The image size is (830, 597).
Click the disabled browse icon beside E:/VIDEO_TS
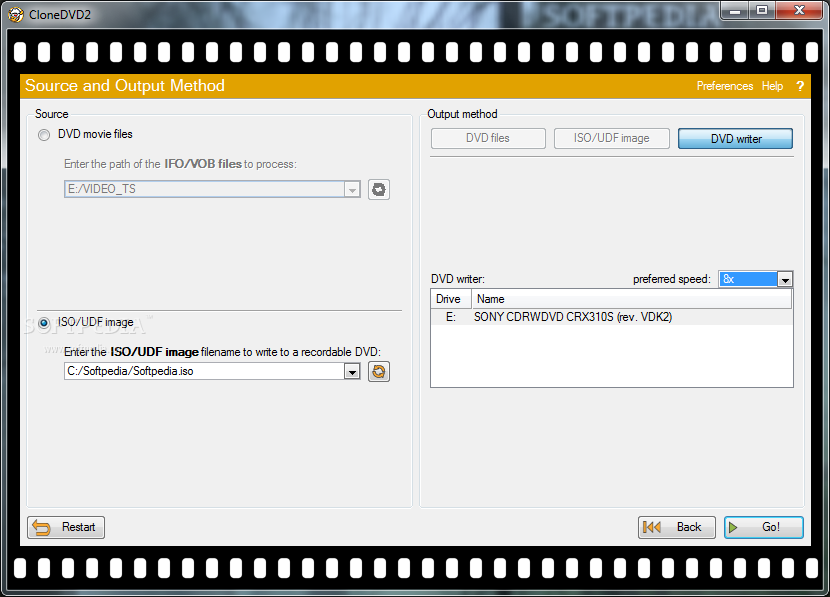tap(378, 189)
